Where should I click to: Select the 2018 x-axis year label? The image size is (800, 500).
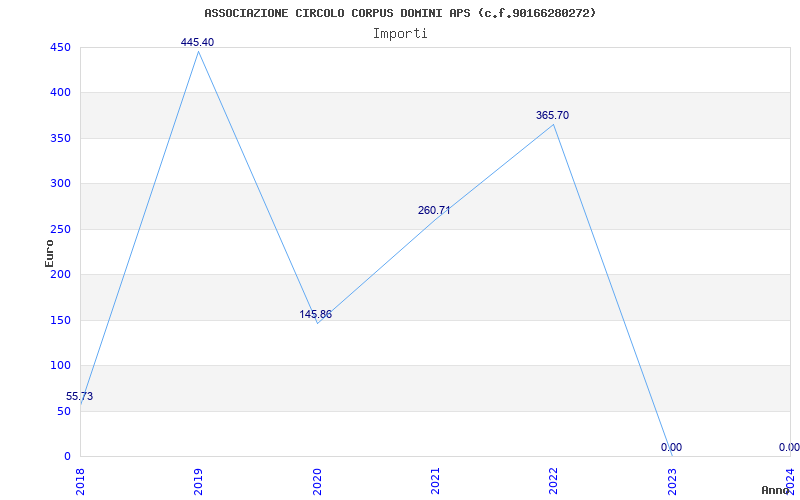(80, 481)
